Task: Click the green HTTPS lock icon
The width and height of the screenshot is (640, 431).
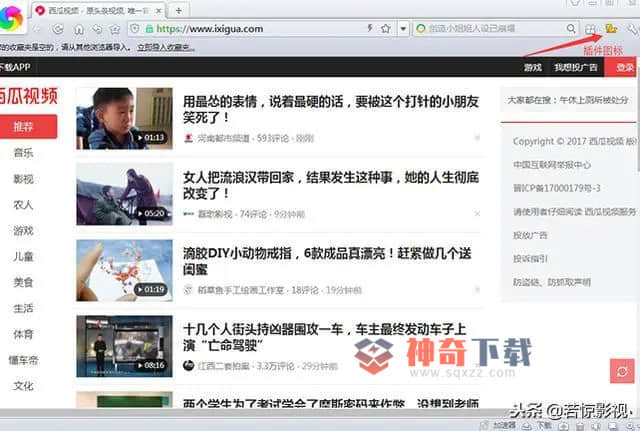Action: coord(149,29)
